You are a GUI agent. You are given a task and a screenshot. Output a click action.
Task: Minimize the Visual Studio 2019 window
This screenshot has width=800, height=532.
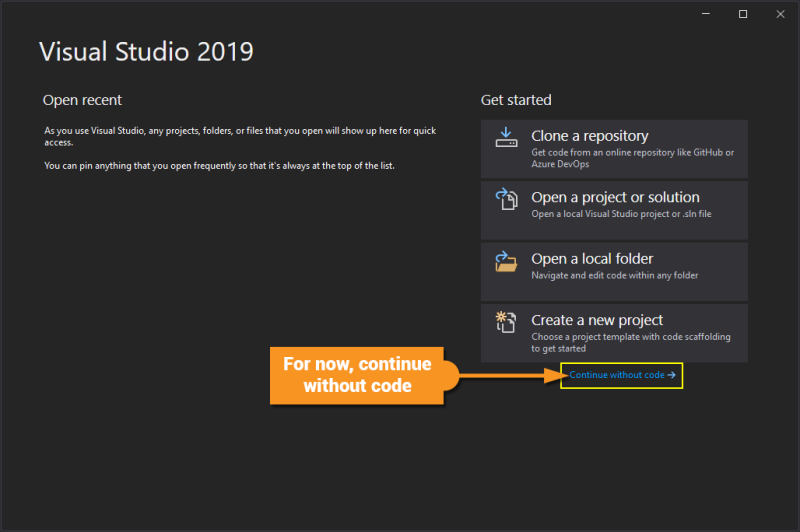709,14
